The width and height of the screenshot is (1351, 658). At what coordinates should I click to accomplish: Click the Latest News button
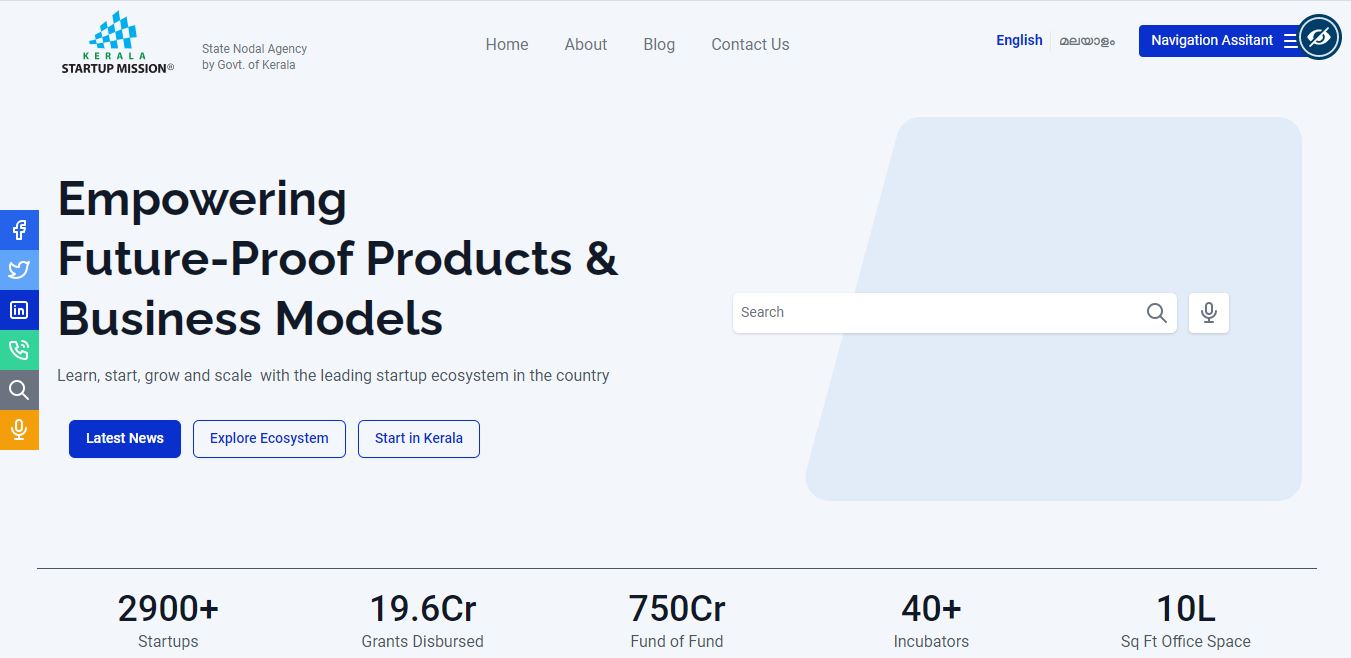tap(125, 439)
